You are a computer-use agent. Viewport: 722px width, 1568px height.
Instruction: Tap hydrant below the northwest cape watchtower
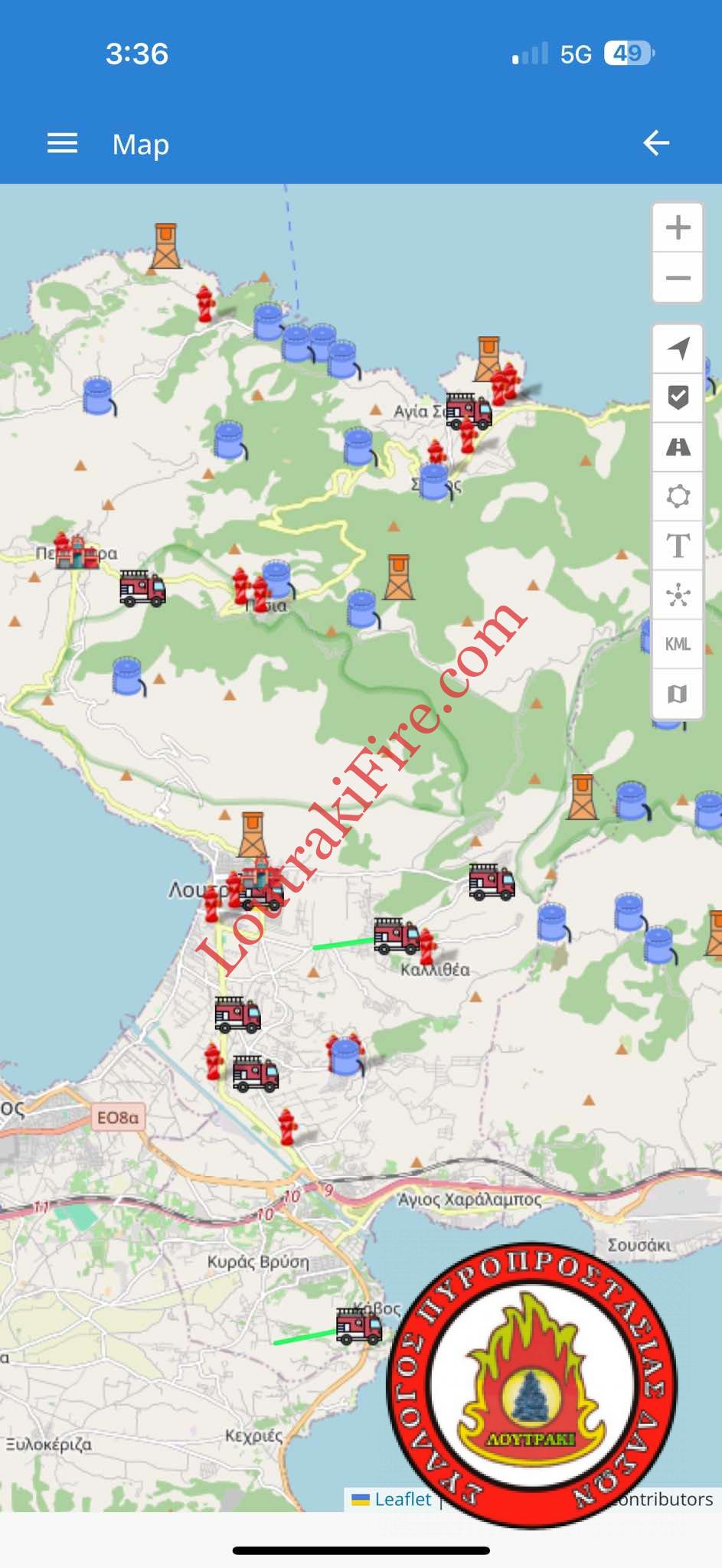coord(204,304)
